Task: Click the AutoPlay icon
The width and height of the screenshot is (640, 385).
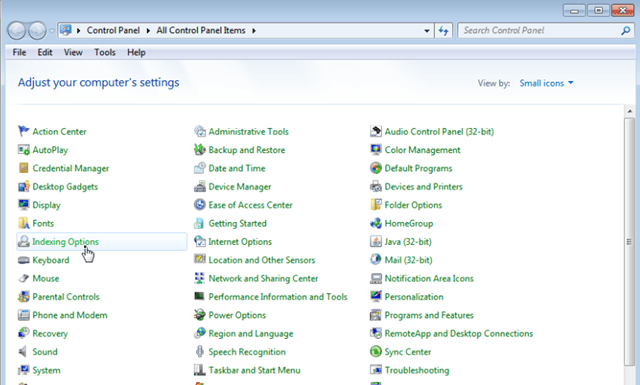Action: tap(24, 149)
